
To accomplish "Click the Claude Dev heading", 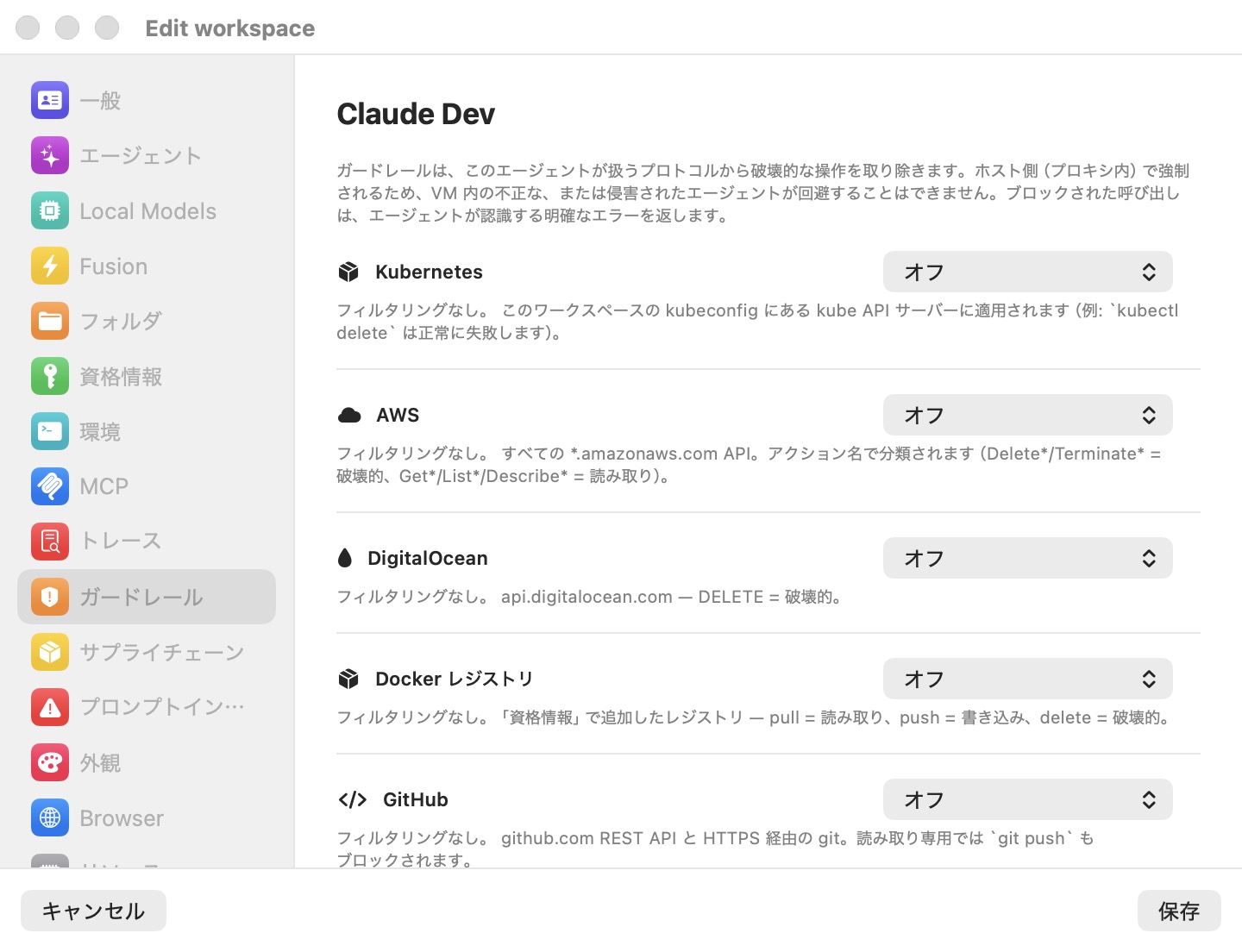I will [416, 114].
